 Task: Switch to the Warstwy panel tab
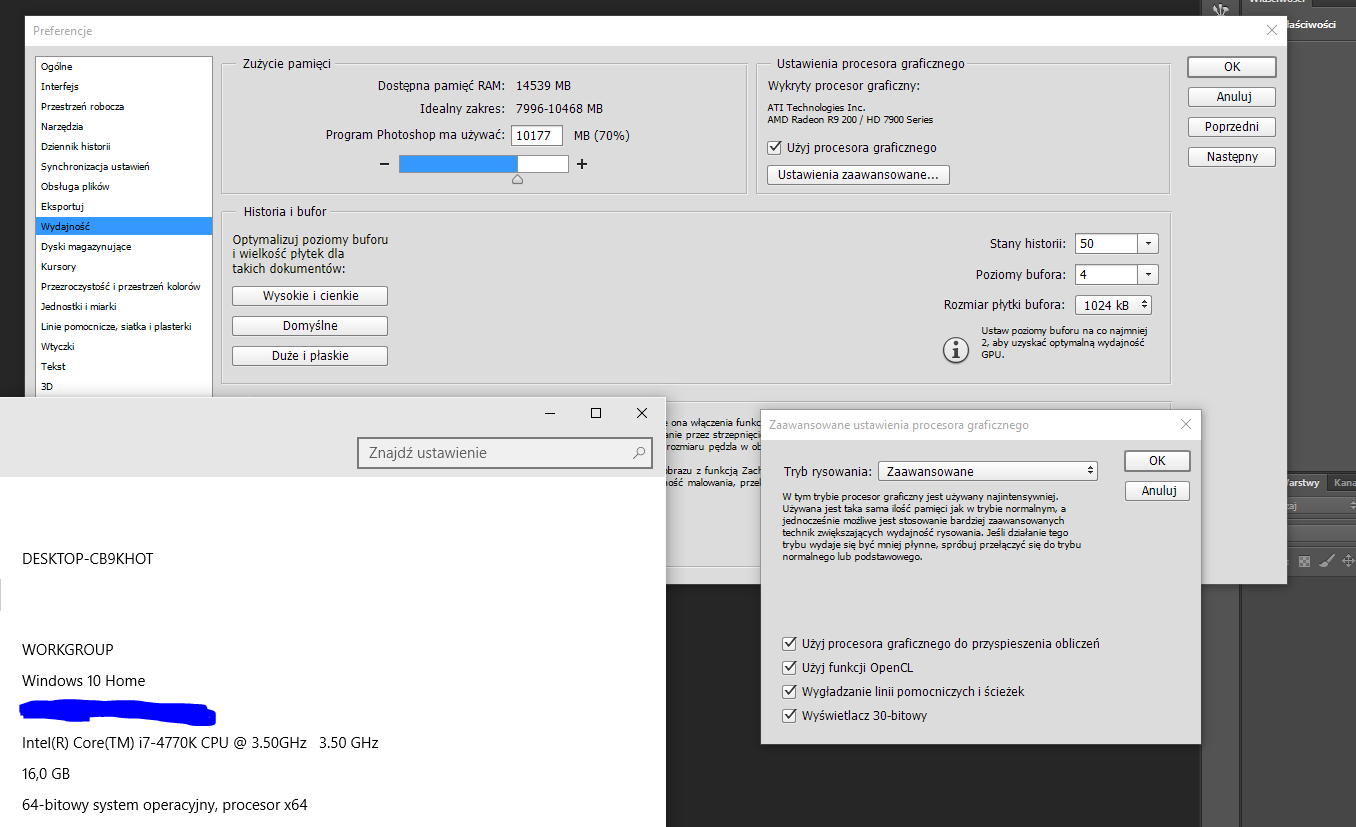coord(1302,482)
